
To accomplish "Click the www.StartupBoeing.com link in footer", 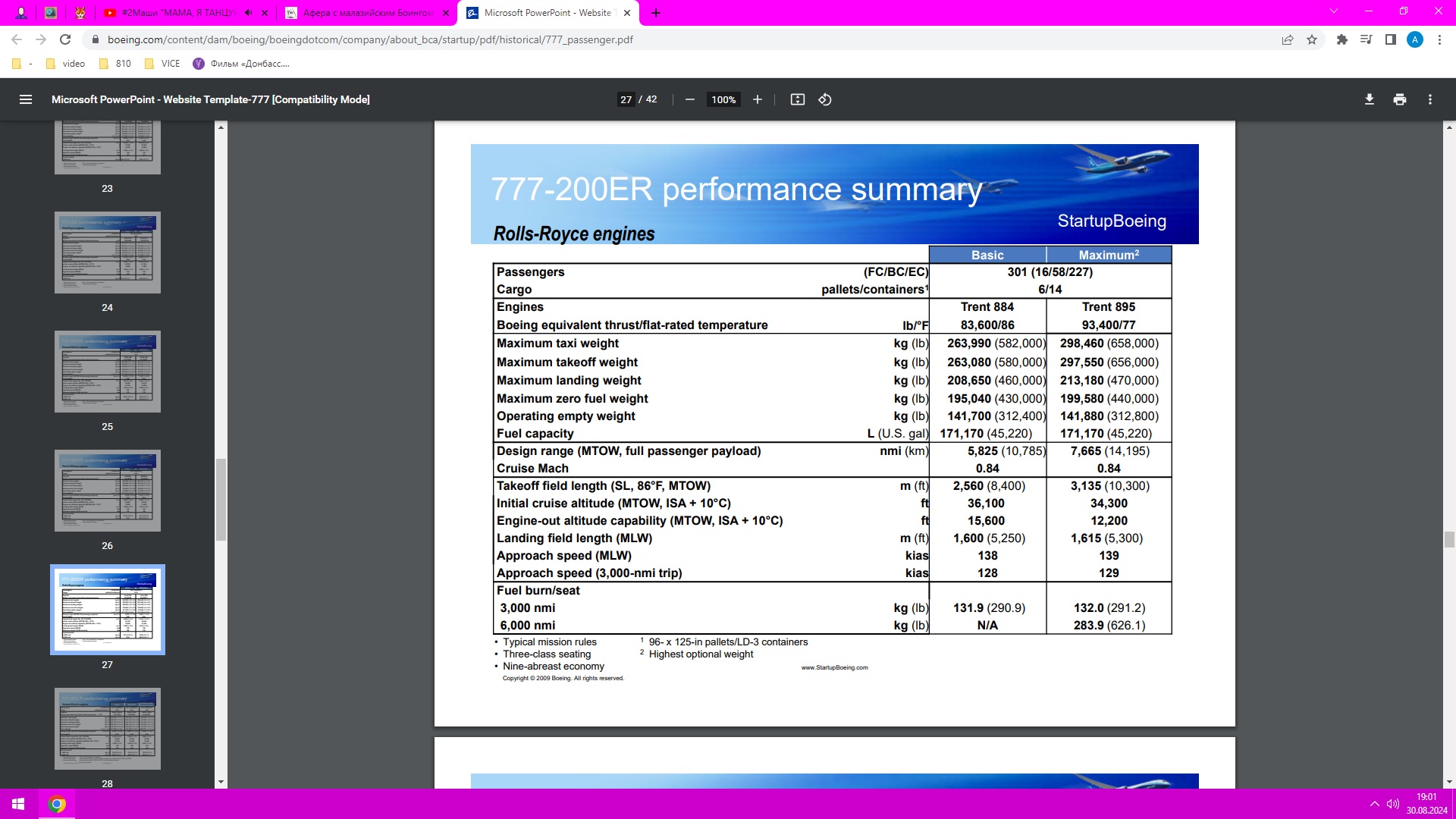I will [834, 667].
